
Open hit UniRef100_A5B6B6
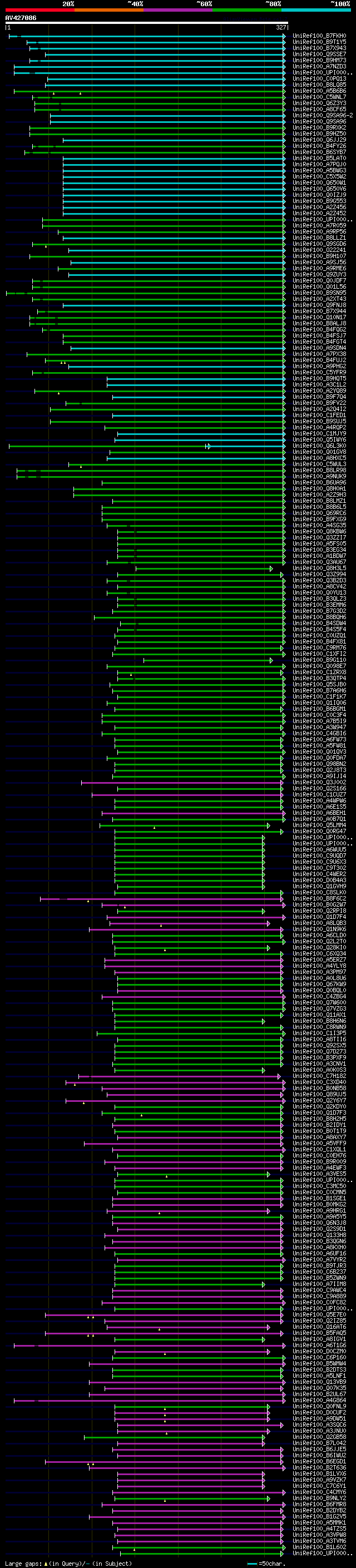click(319, 91)
